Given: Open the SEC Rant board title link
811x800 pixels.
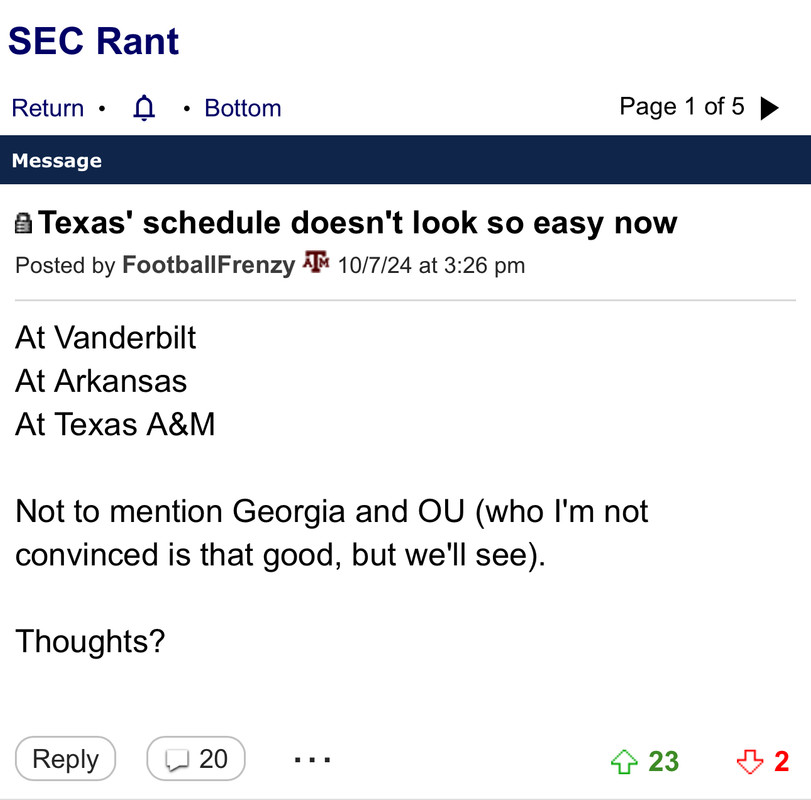Looking at the screenshot, I should [94, 41].
